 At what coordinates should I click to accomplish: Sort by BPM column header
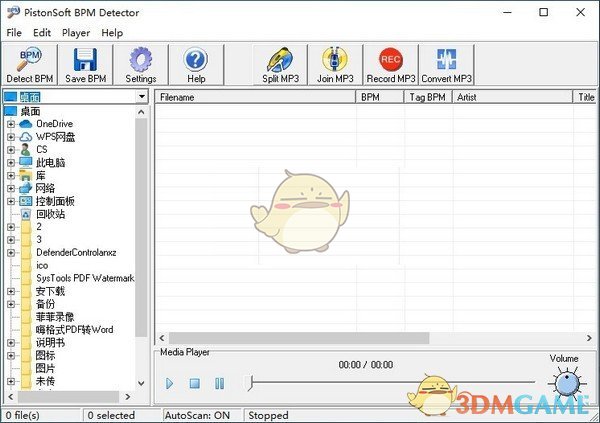(x=380, y=97)
